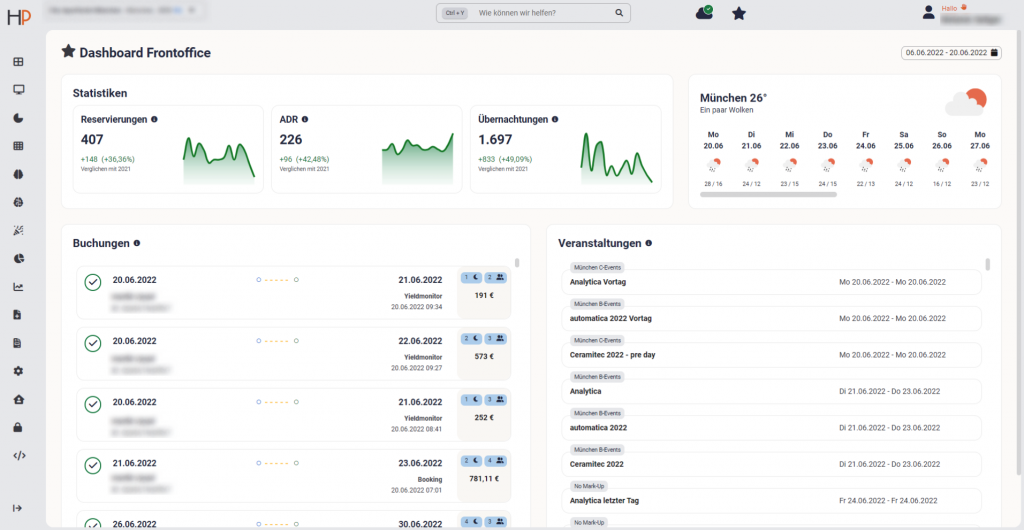
Task: Click the check mark on the 191 € booking
Action: coord(93,283)
